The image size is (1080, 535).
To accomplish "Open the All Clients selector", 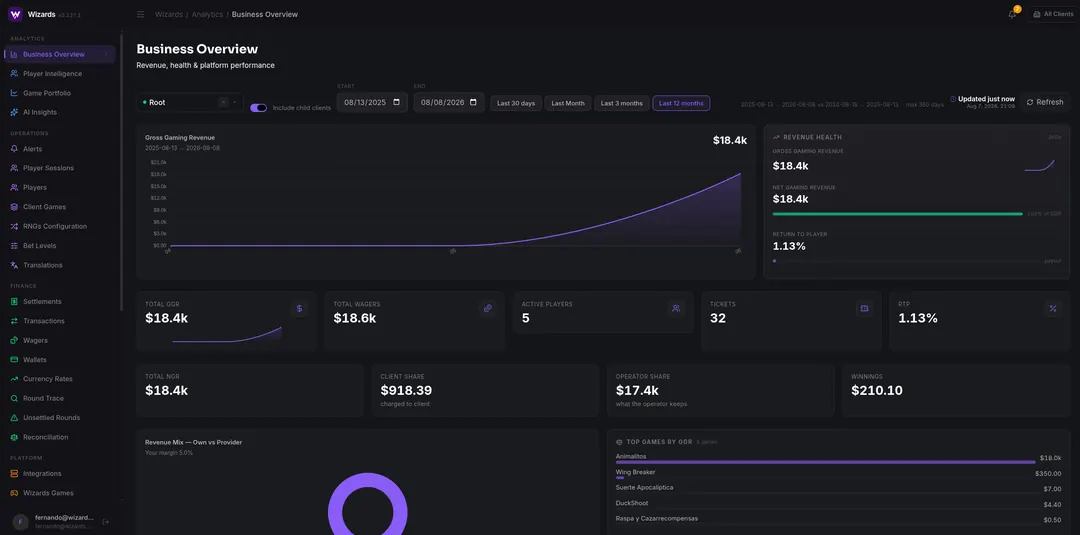I will (1052, 14).
